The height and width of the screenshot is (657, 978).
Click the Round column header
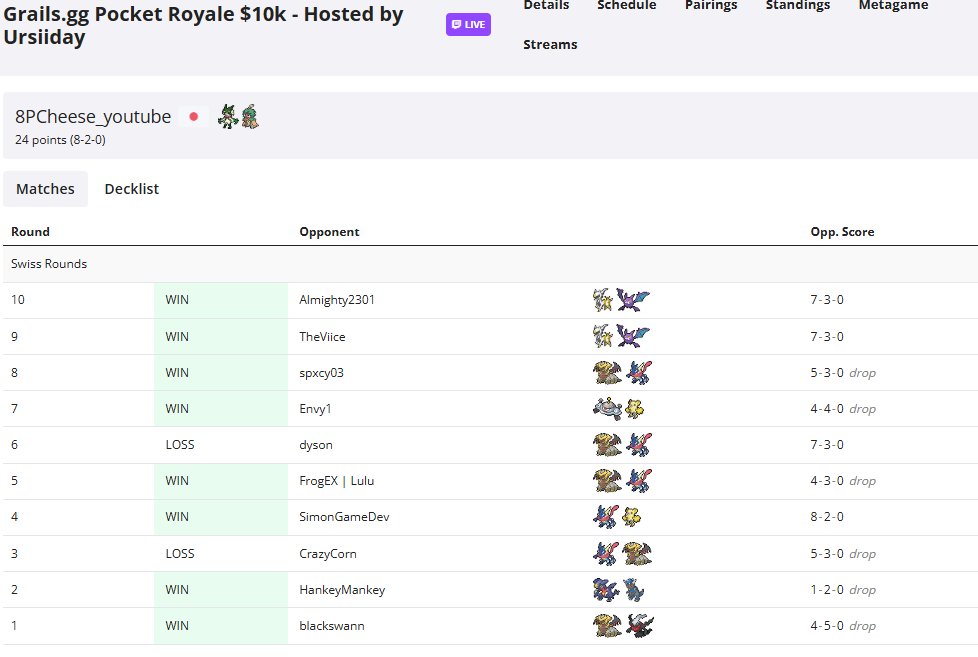click(30, 232)
